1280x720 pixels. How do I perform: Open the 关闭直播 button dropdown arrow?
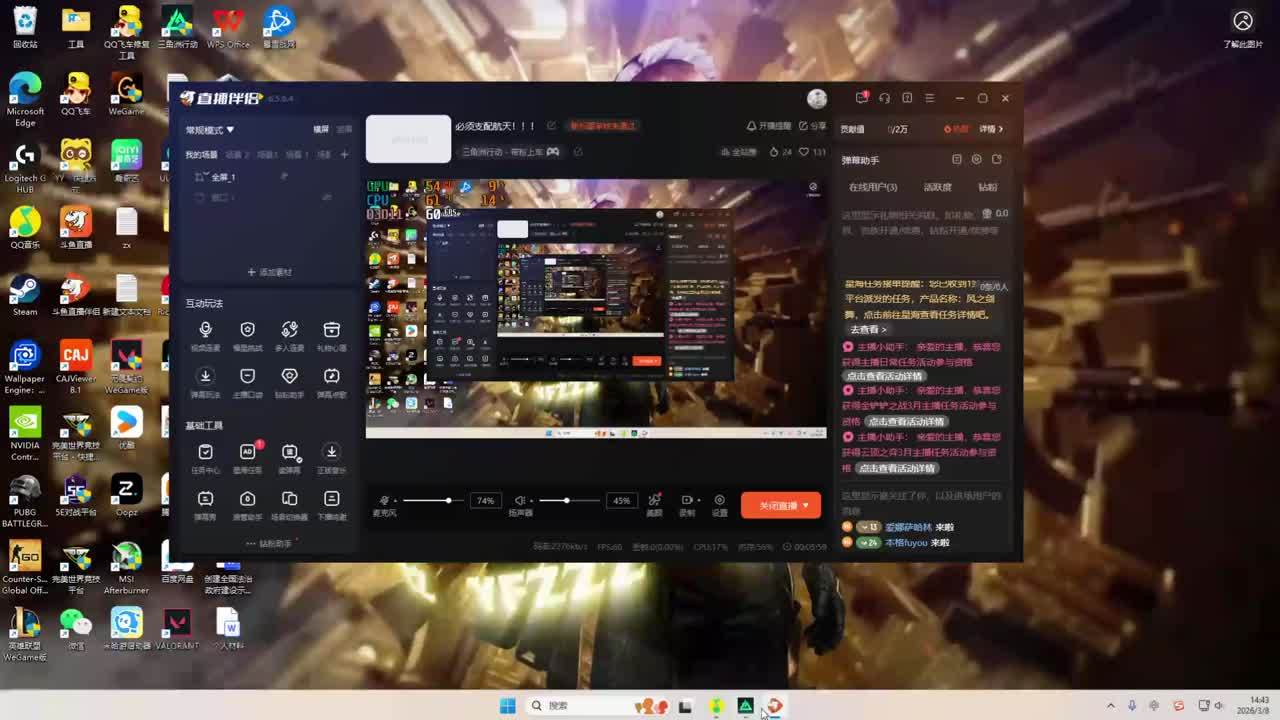coord(806,506)
